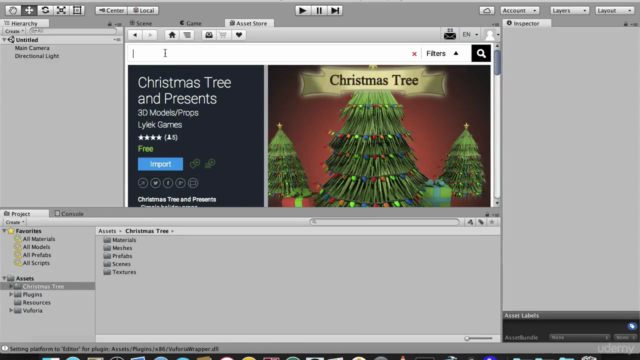Switch to the Console tab
The height and width of the screenshot is (360, 640).
69,213
